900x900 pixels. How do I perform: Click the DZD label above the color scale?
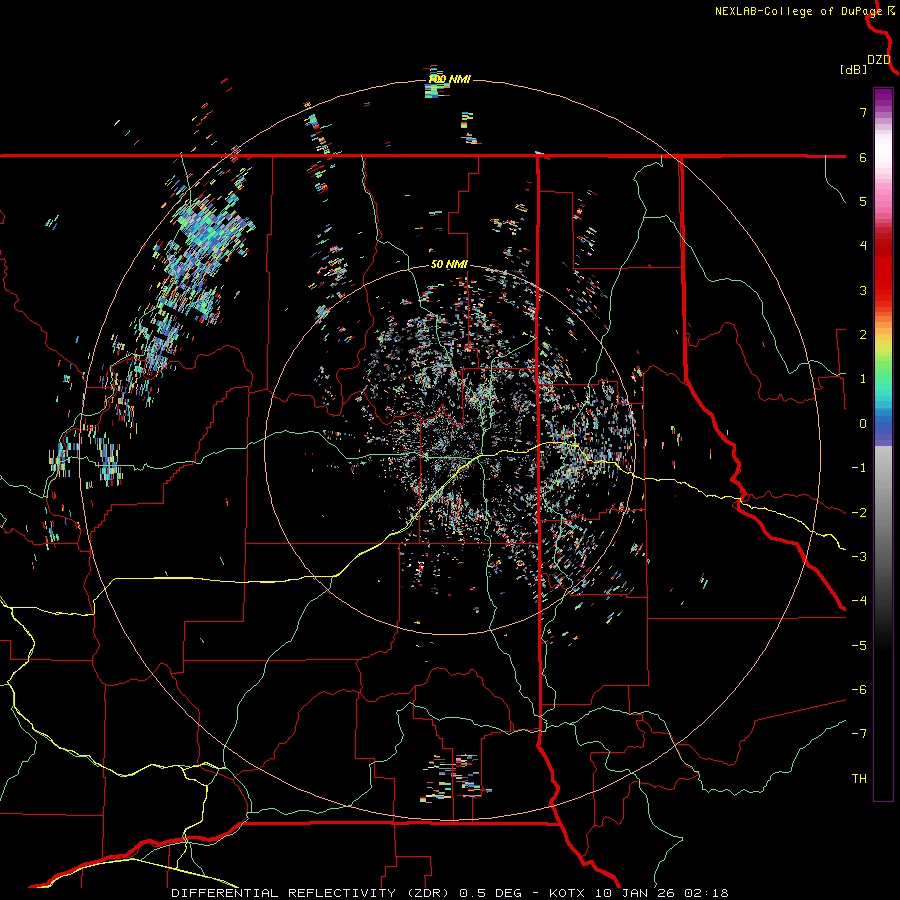click(879, 60)
